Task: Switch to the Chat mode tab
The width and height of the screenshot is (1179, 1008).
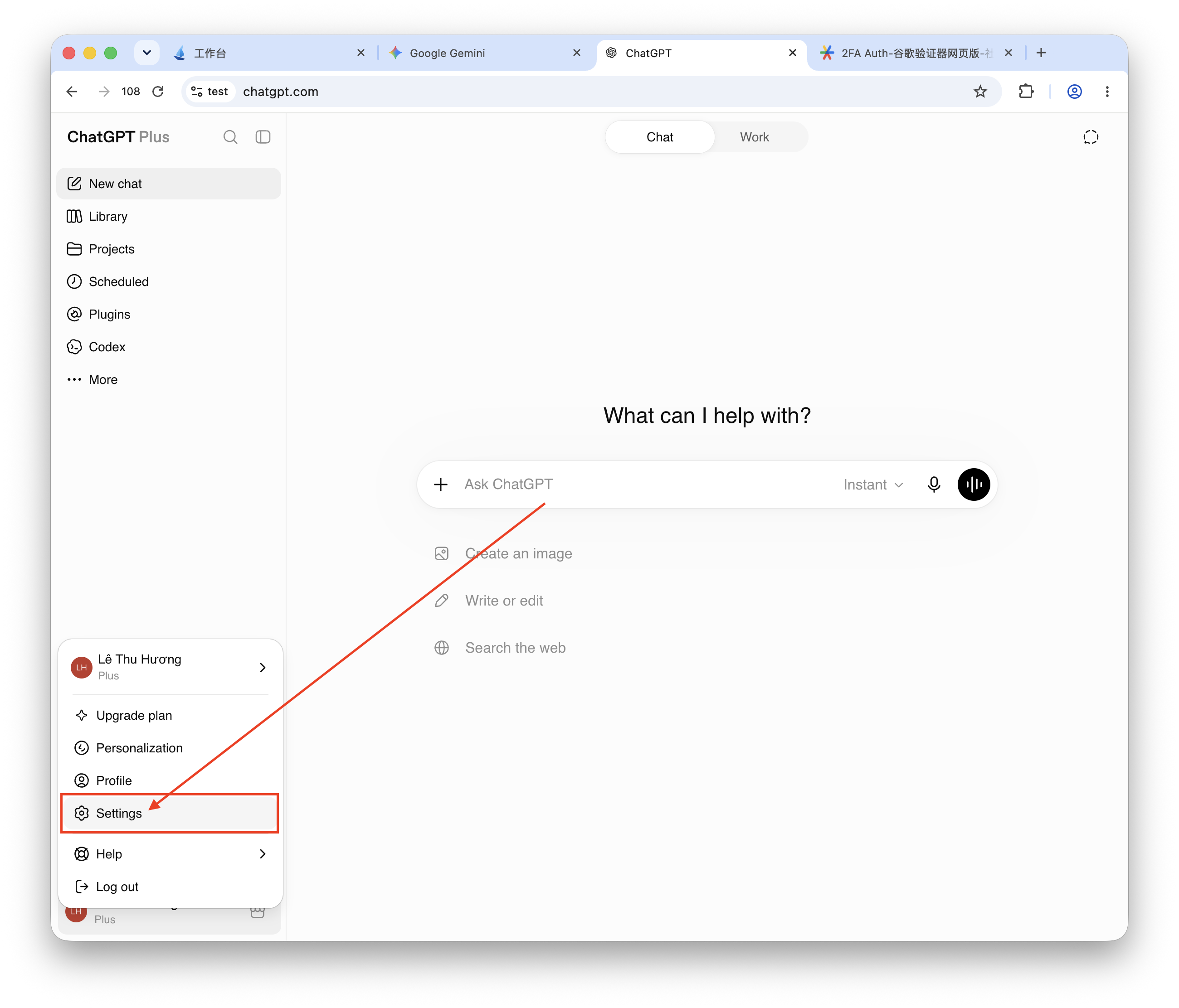Action: (x=659, y=137)
